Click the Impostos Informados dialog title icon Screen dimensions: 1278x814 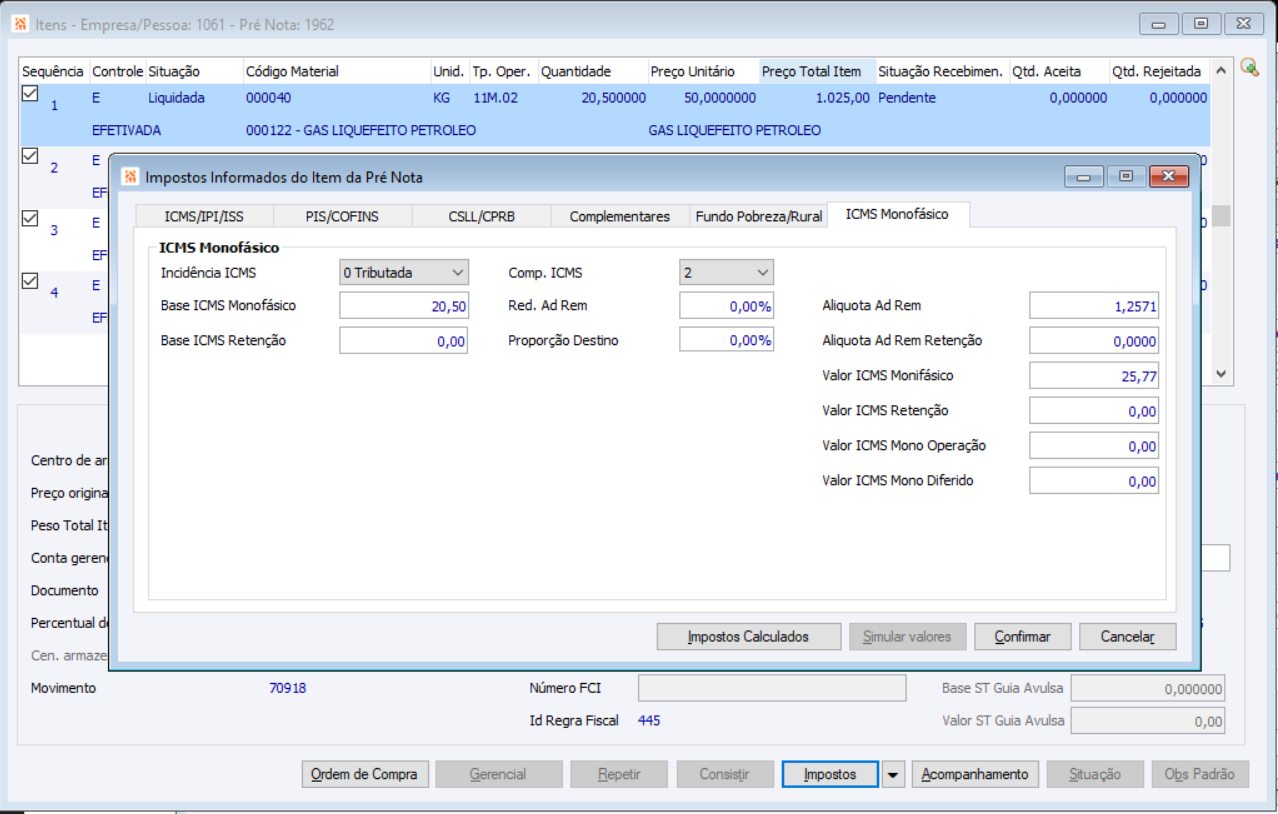(130, 177)
